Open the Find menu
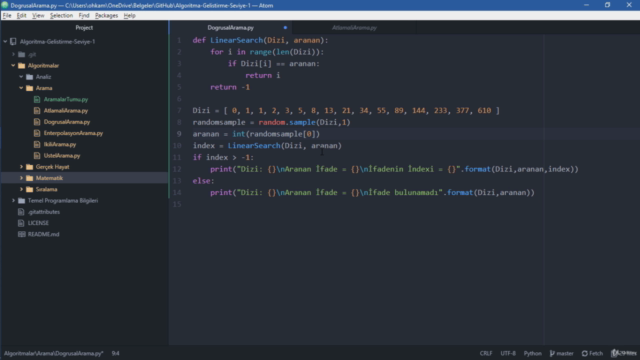 (84, 16)
